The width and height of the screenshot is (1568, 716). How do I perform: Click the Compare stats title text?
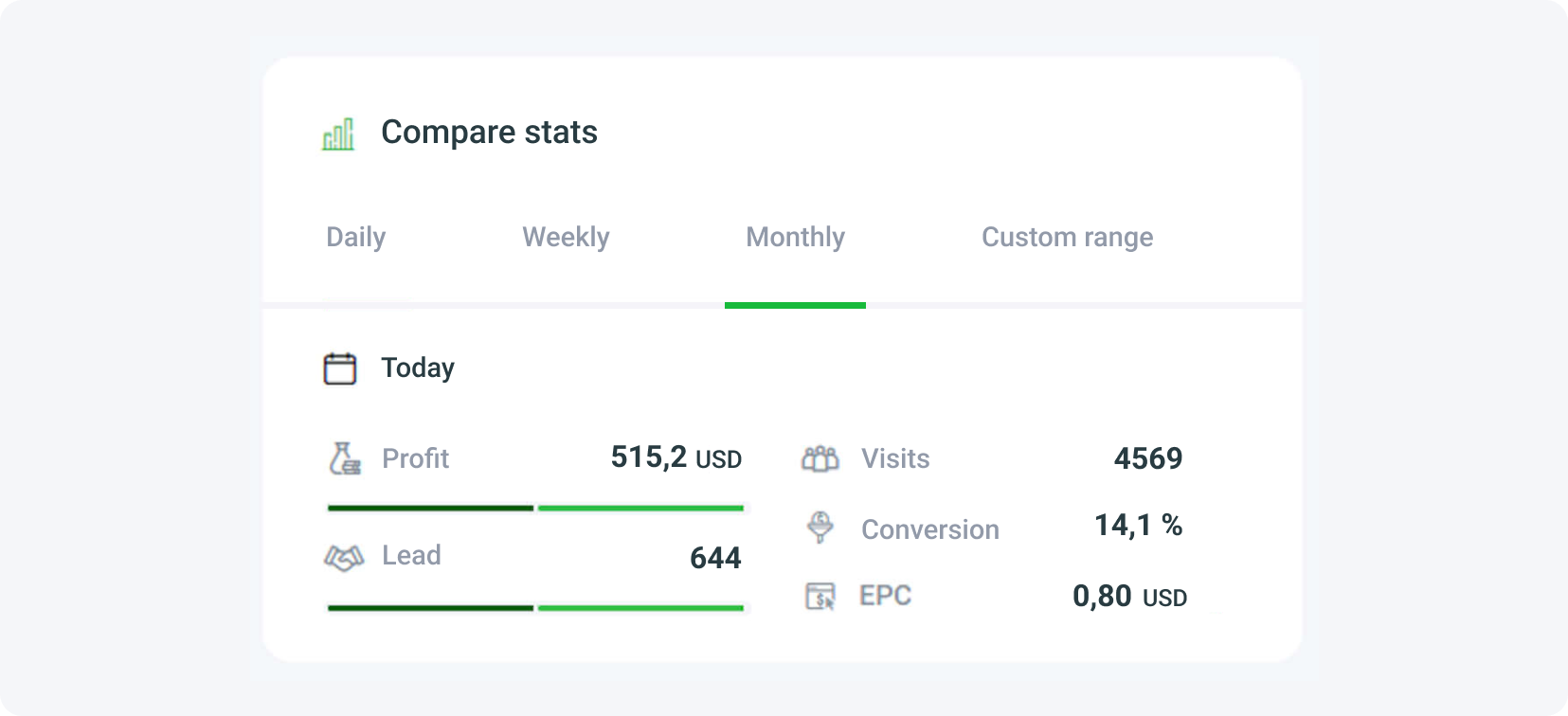click(489, 133)
